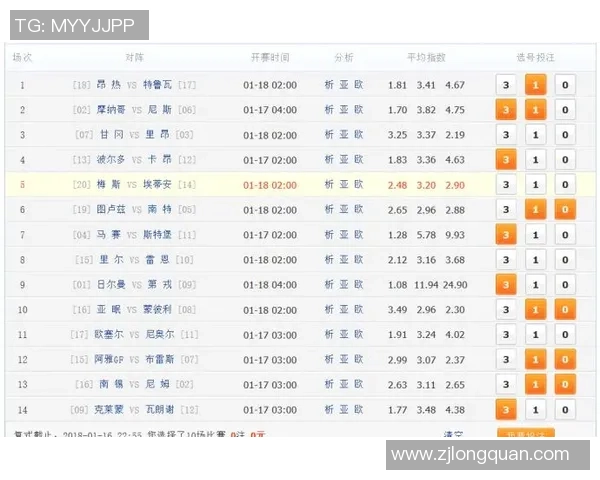The height and width of the screenshot is (480, 600).
Task: Open team 图卢兹 in row 6
Action: 111,209
